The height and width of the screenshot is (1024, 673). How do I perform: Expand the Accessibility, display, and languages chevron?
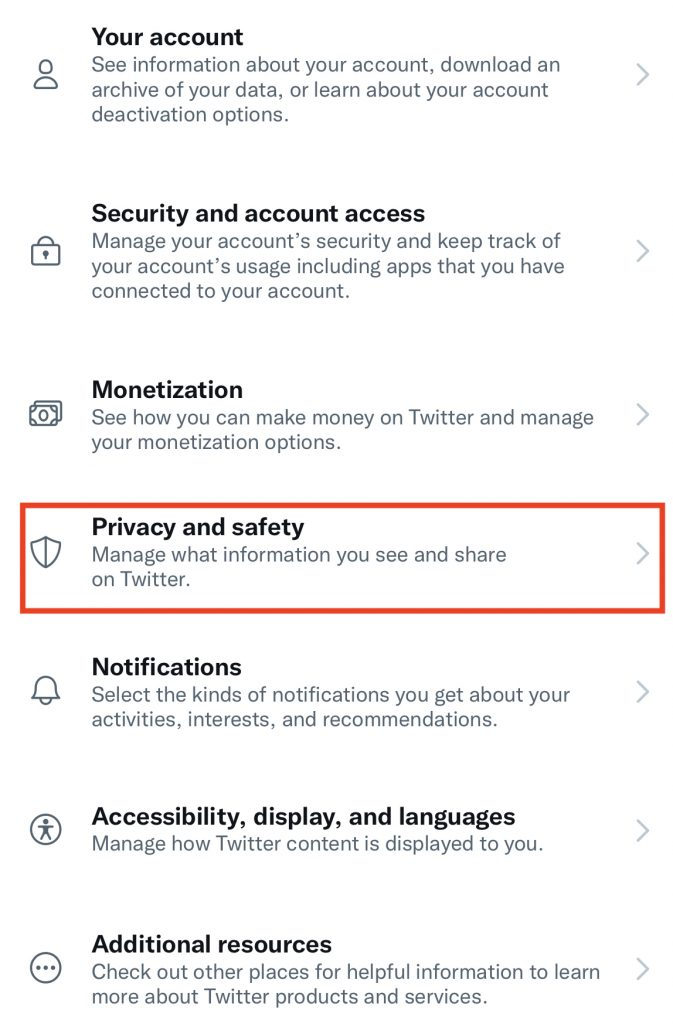pyautogui.click(x=643, y=830)
